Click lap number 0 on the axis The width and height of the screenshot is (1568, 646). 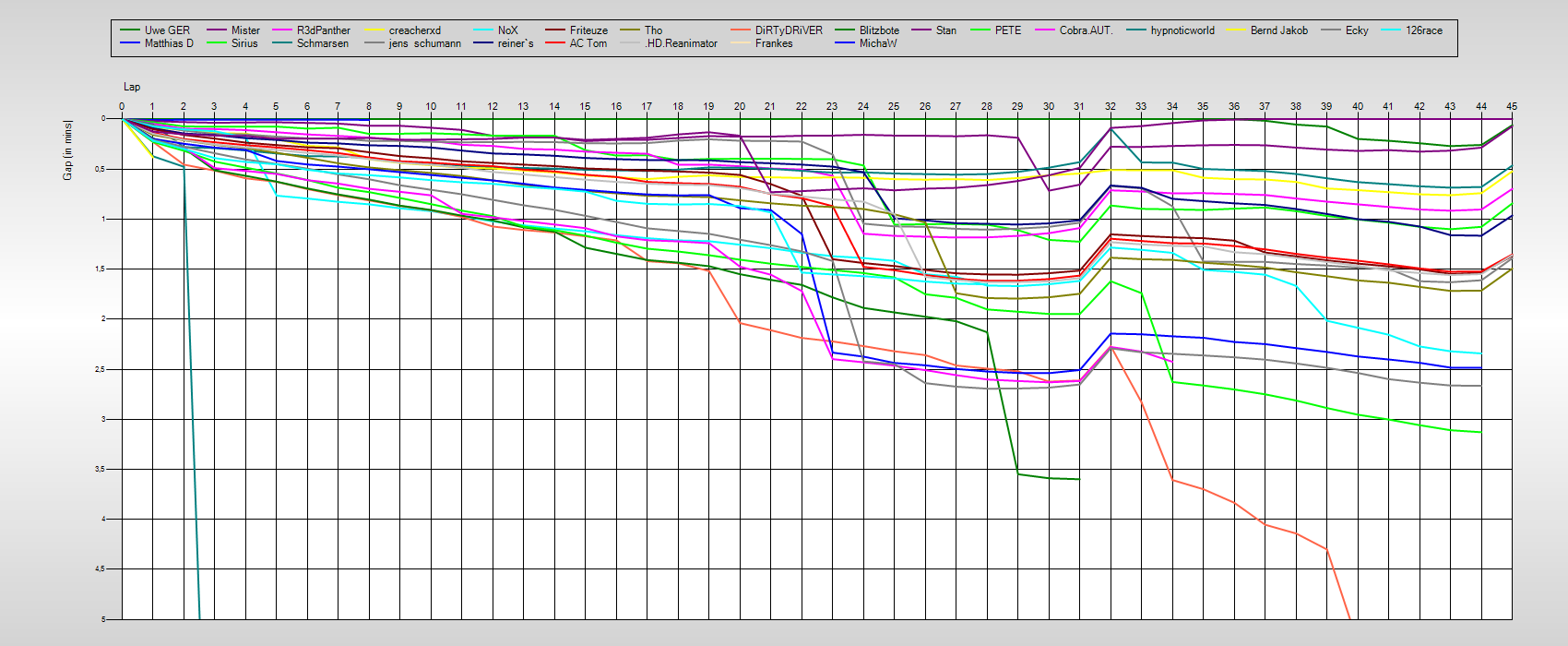[122, 107]
